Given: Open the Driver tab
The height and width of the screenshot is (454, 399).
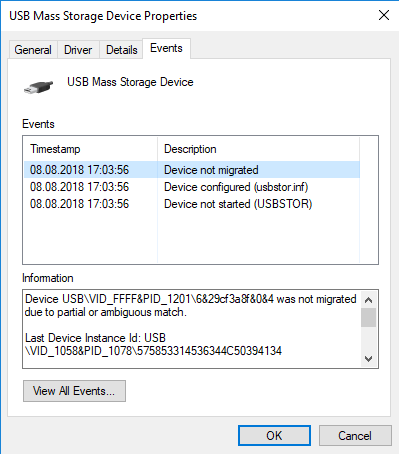Looking at the screenshot, I should pyautogui.click(x=78, y=50).
